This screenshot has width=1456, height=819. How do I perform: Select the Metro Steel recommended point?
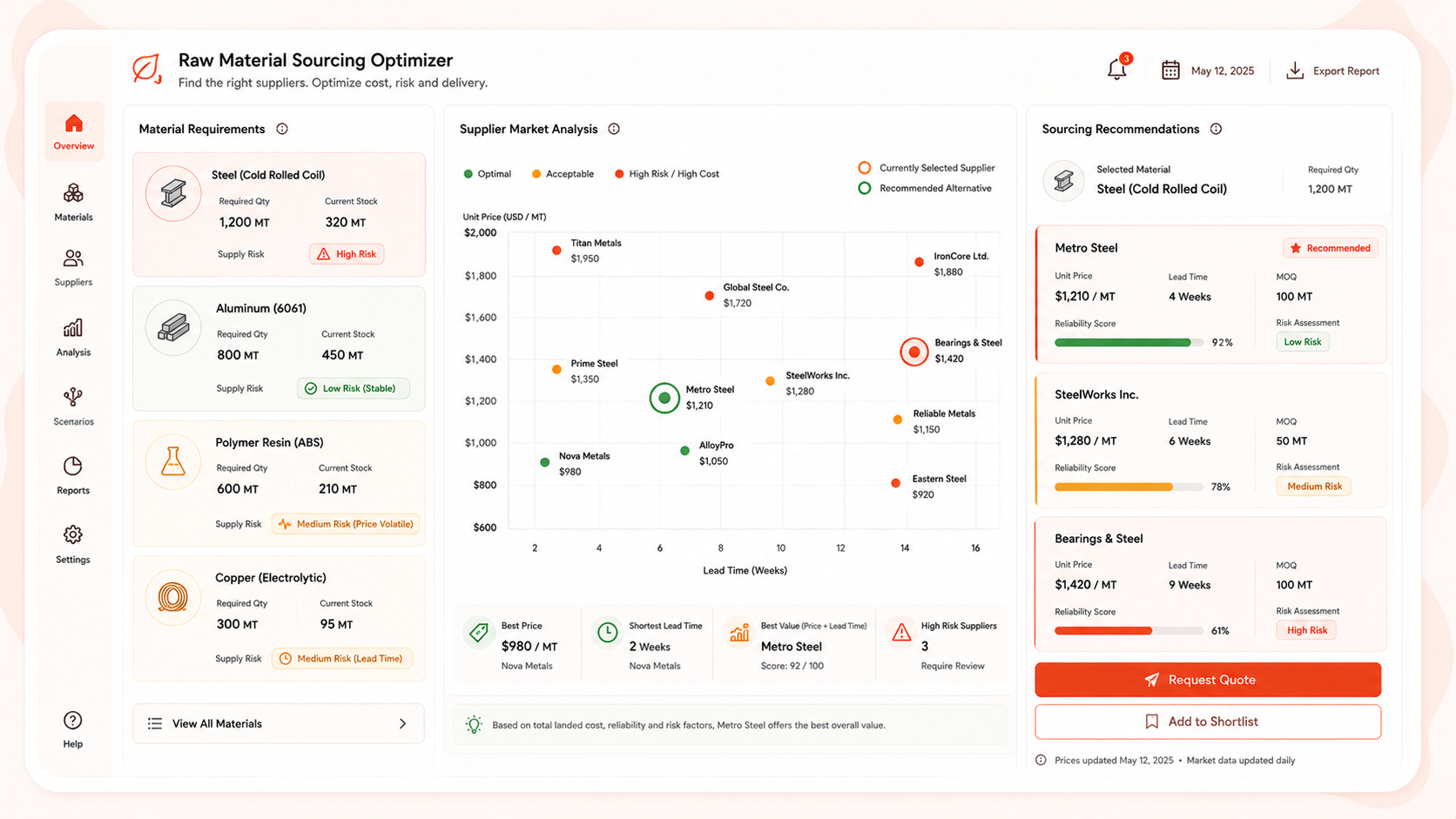point(664,398)
